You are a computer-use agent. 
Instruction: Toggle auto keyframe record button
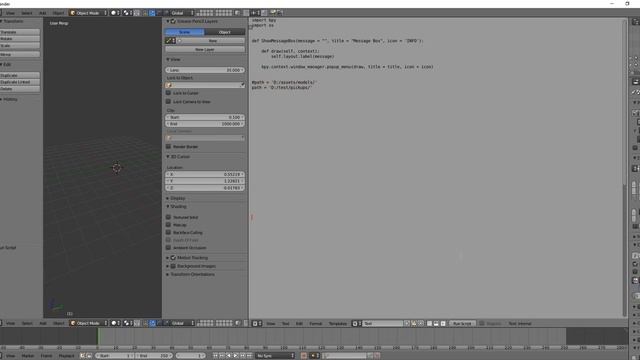[304, 356]
